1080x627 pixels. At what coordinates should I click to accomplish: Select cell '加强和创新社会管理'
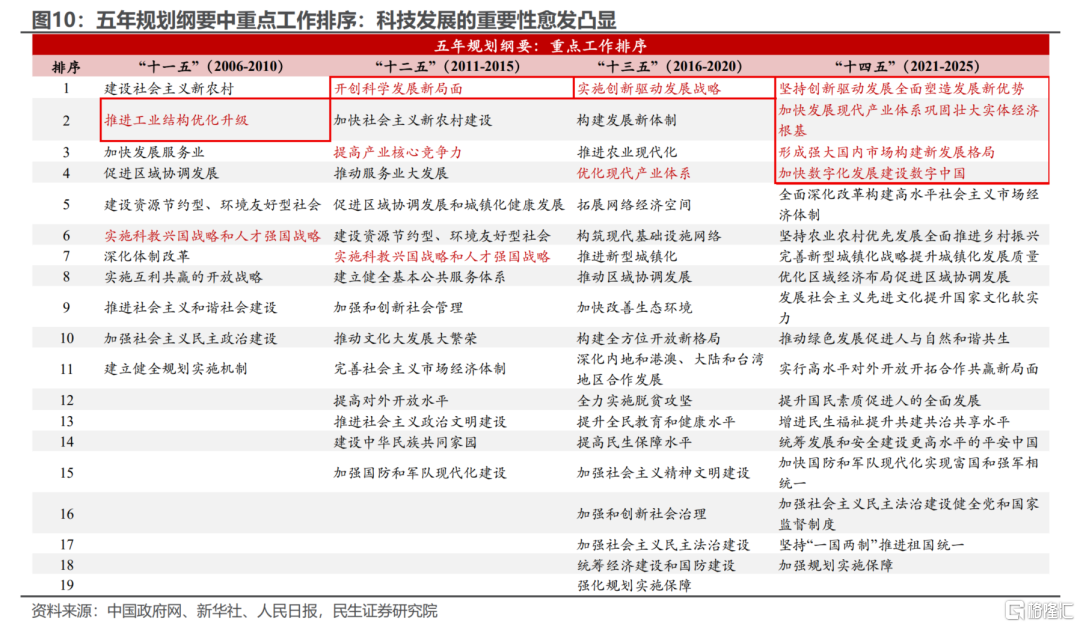[398, 307]
